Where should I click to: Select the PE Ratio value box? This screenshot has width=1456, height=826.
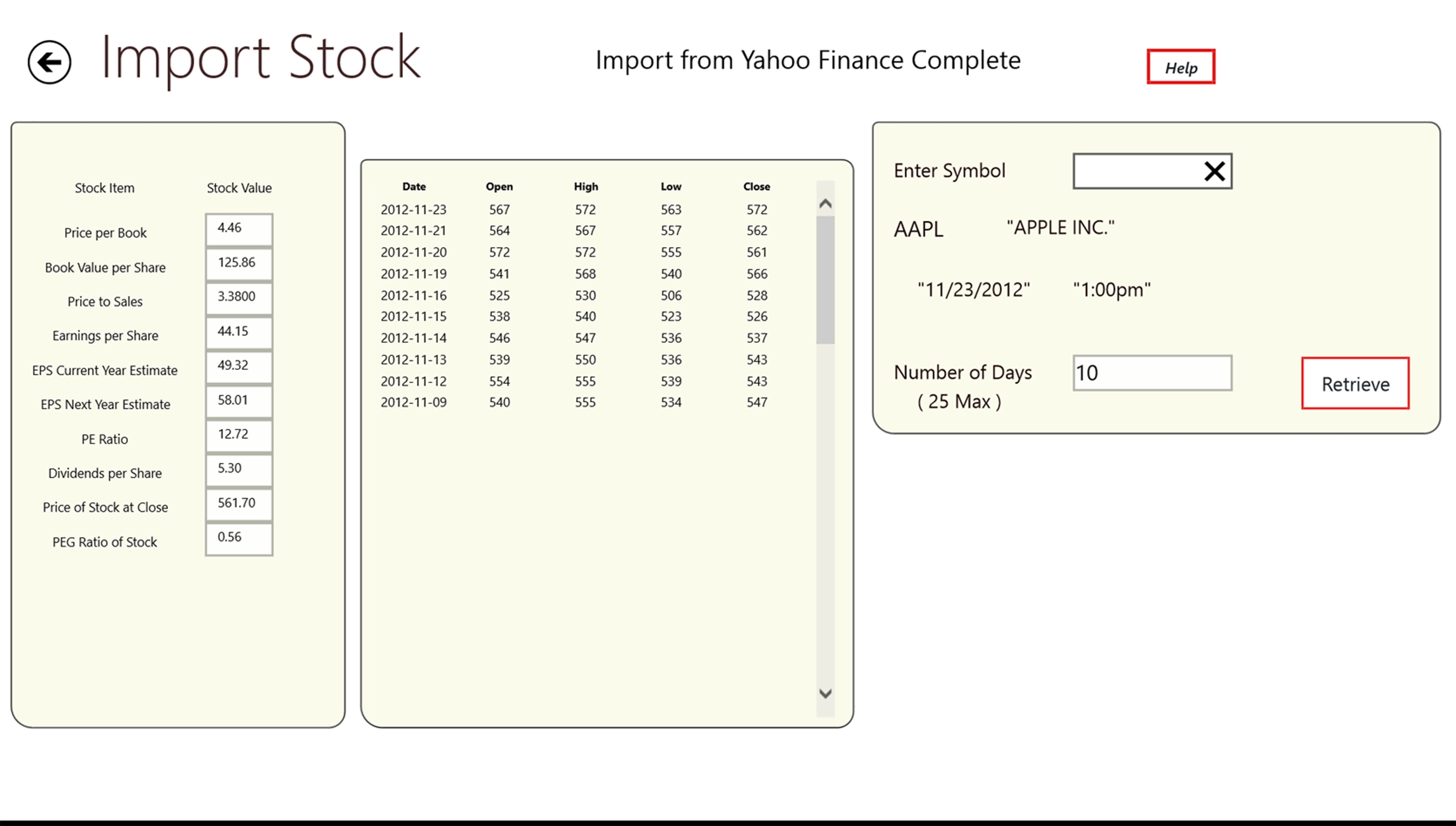(239, 435)
